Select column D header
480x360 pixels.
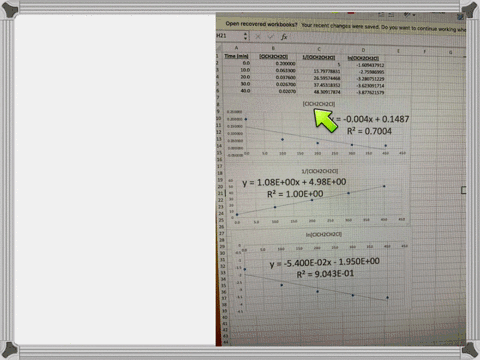(x=363, y=50)
